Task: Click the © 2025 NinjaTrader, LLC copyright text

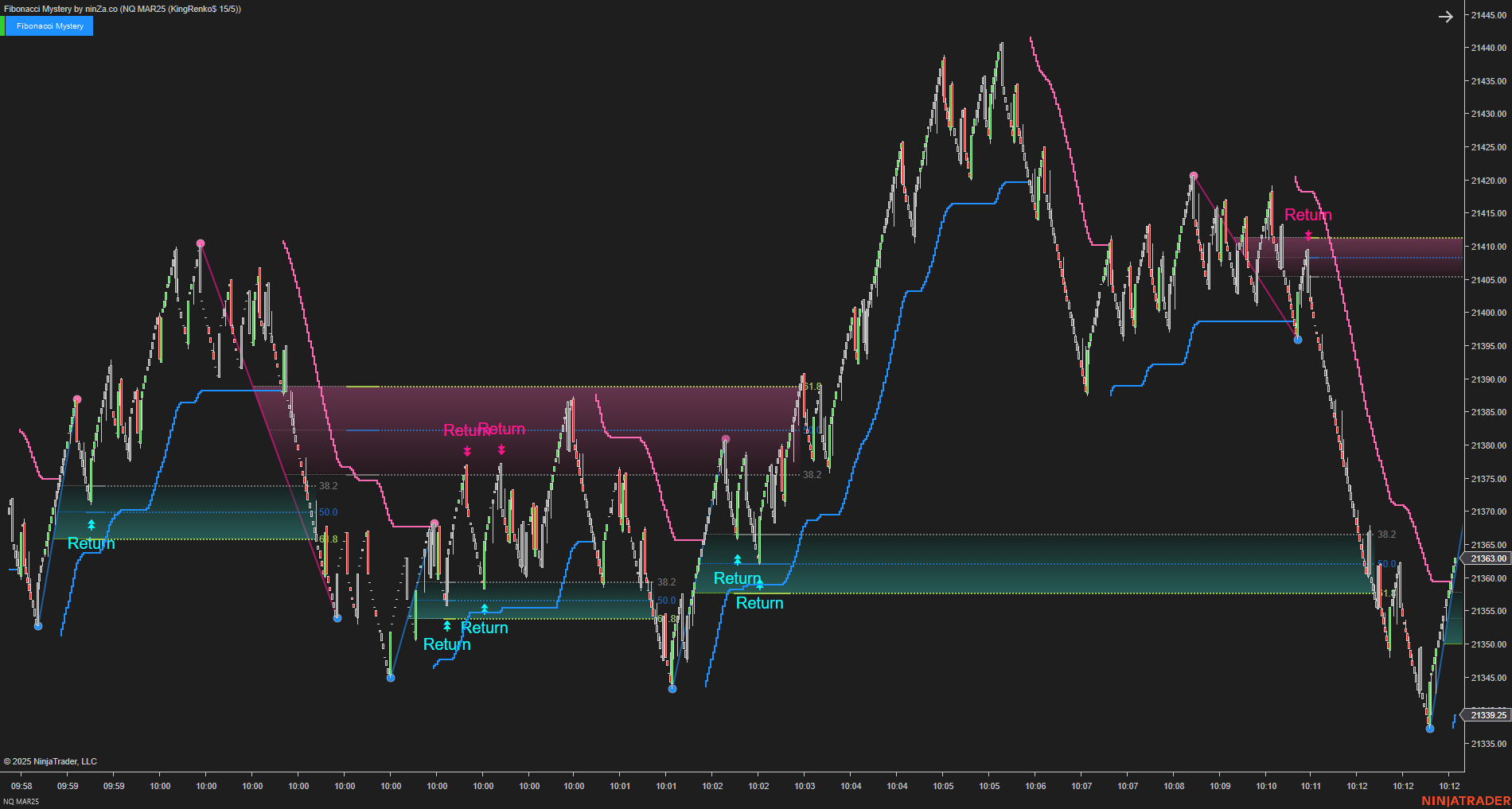Action: coord(52,761)
